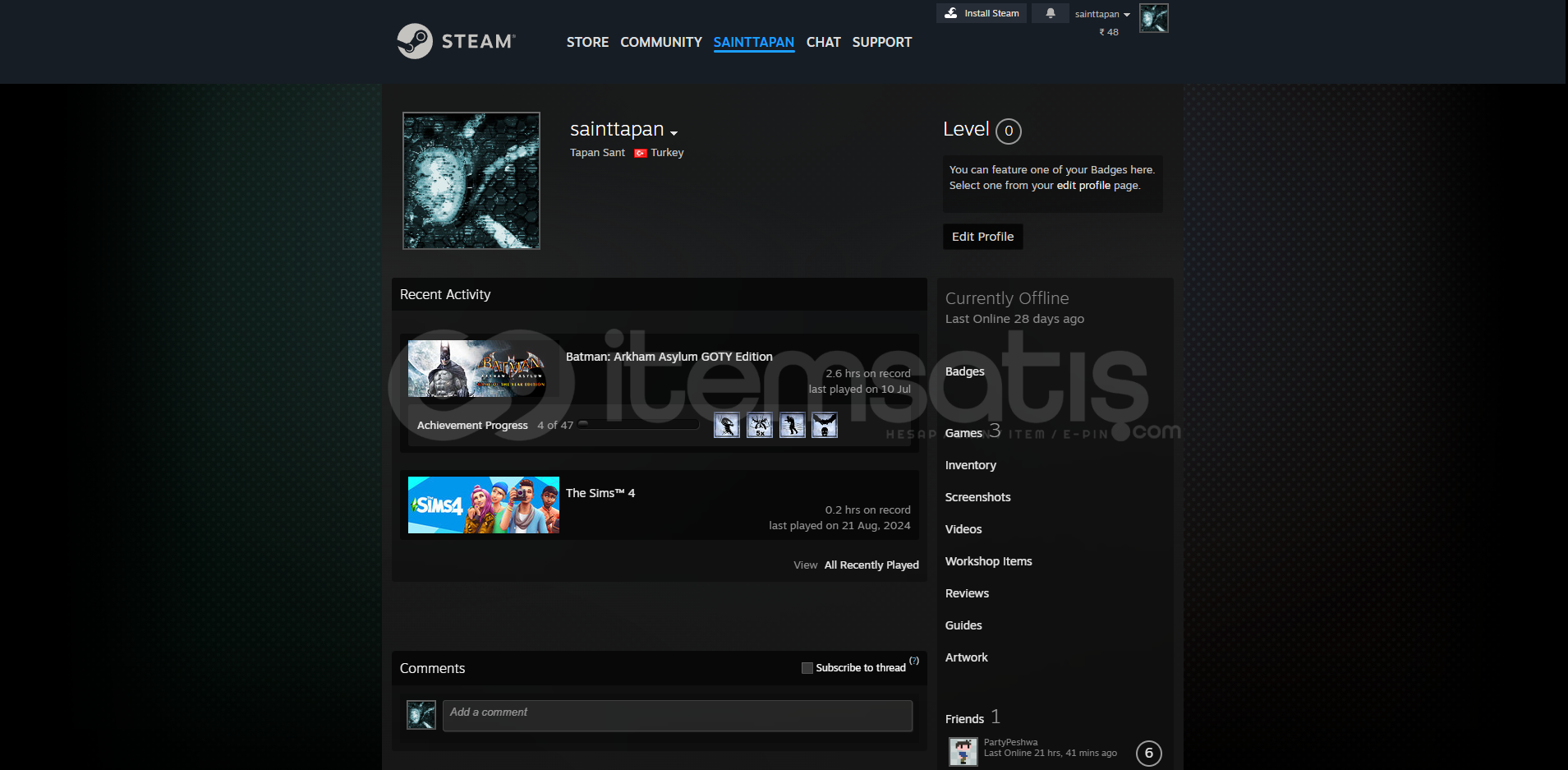Open the notifications bell icon
Image resolution: width=1568 pixels, height=770 pixels.
click(1050, 13)
